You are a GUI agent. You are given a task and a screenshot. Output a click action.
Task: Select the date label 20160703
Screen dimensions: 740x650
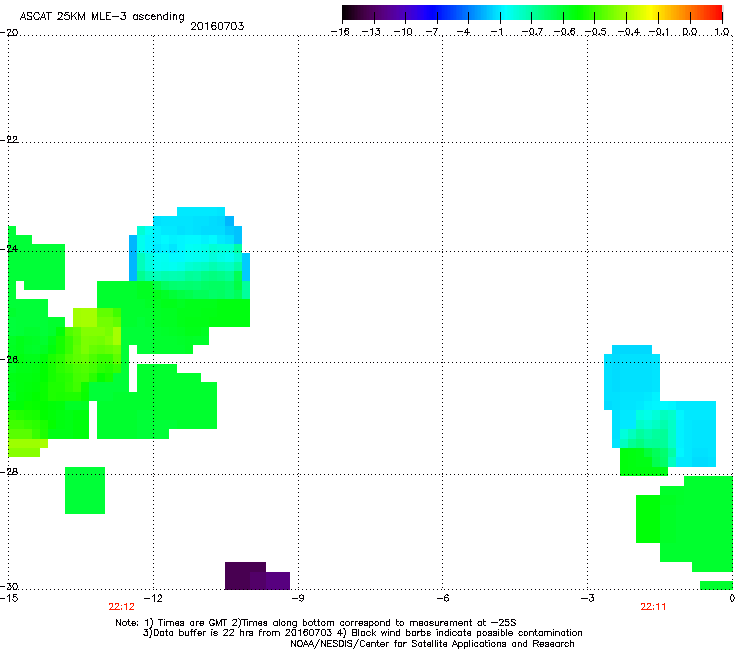[217, 26]
